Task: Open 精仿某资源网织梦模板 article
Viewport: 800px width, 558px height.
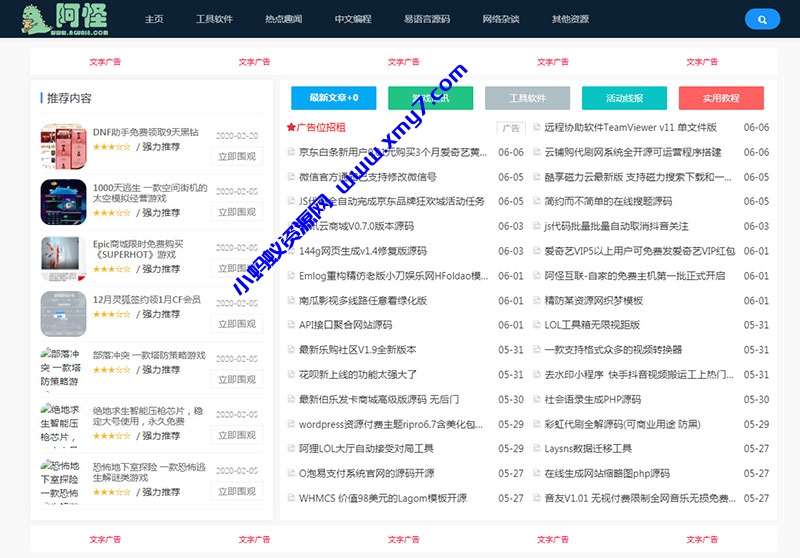Action: 593,300
